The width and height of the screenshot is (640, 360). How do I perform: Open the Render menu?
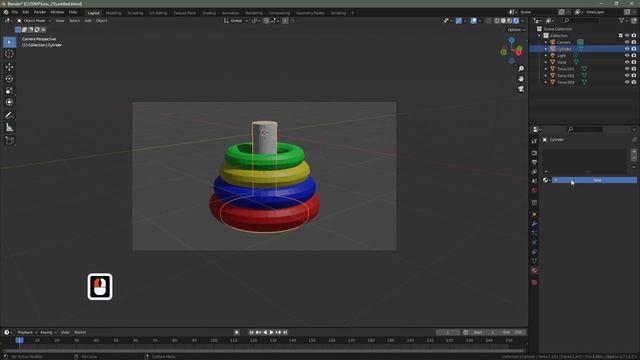pyautogui.click(x=40, y=12)
